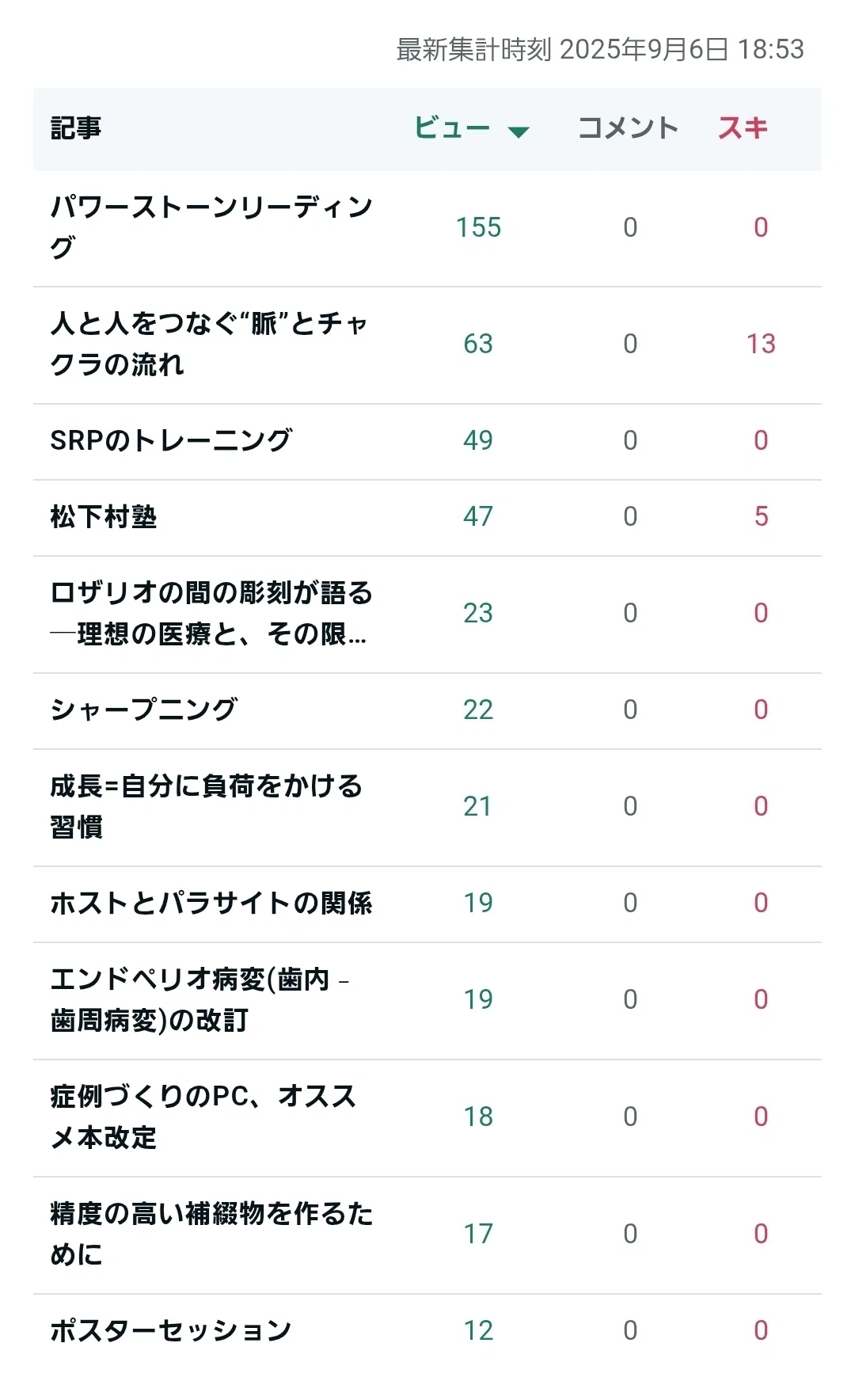Image resolution: width=855 pixels, height=1400 pixels.
Task: Open article ロザリオの間の彫刻が語る
Action: pyautogui.click(x=211, y=614)
